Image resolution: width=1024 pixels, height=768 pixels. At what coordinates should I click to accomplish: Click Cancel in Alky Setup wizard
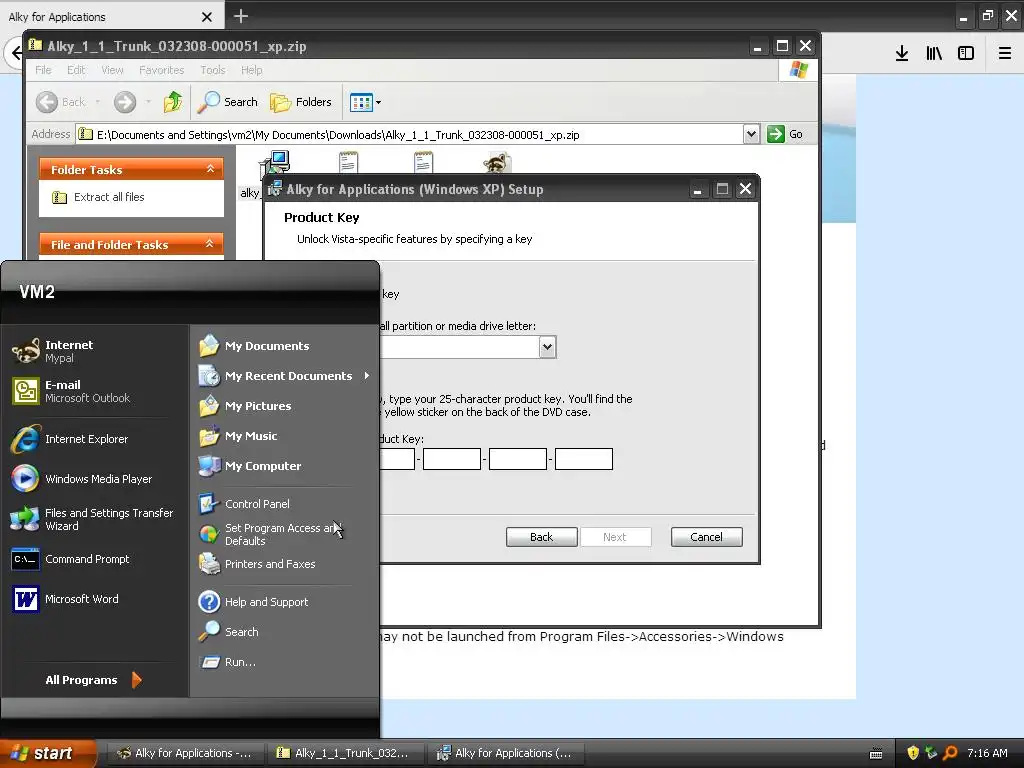[x=707, y=537]
